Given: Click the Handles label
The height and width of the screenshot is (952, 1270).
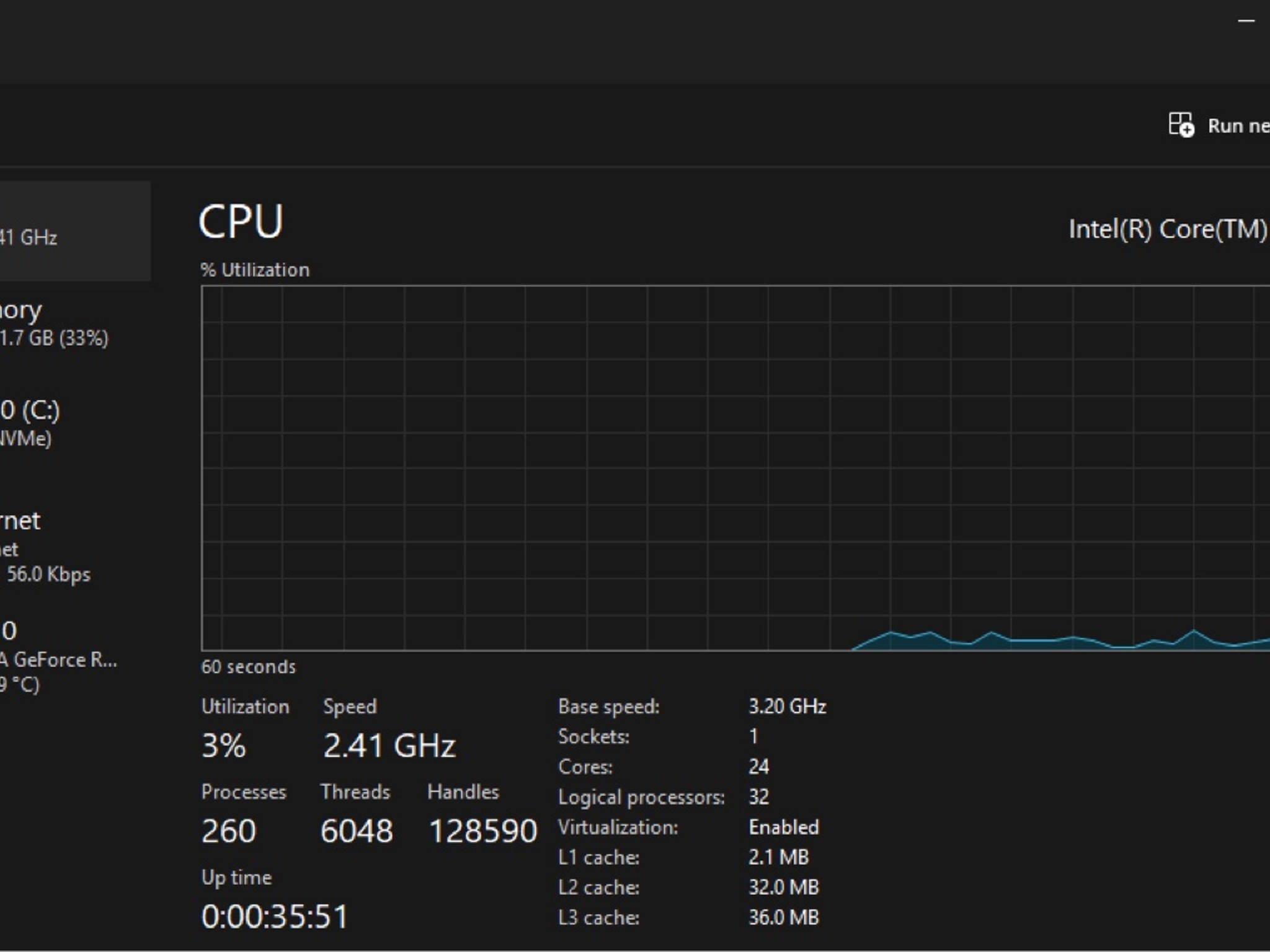Looking at the screenshot, I should point(463,791).
